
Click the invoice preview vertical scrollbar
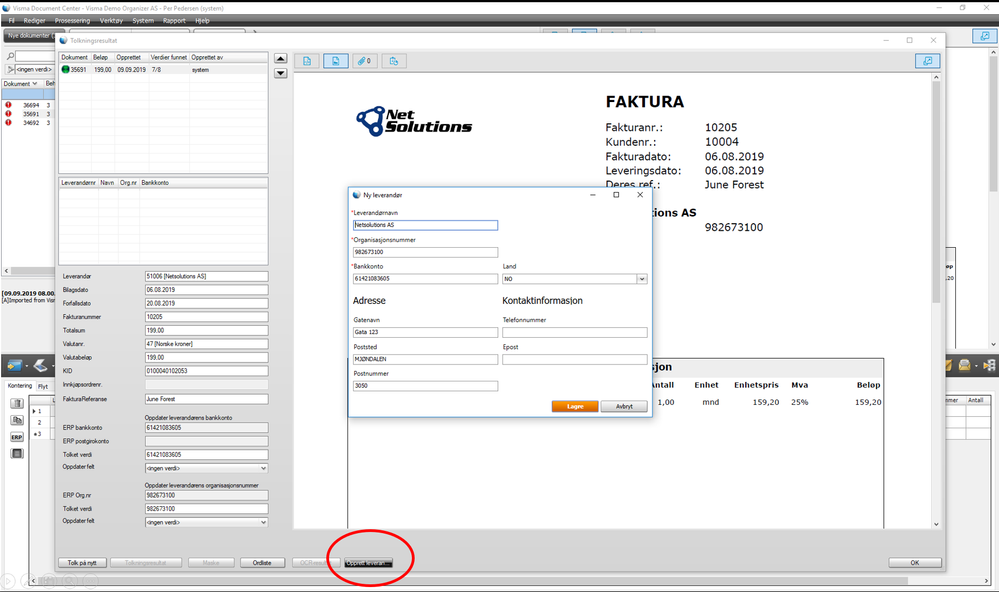(x=936, y=301)
